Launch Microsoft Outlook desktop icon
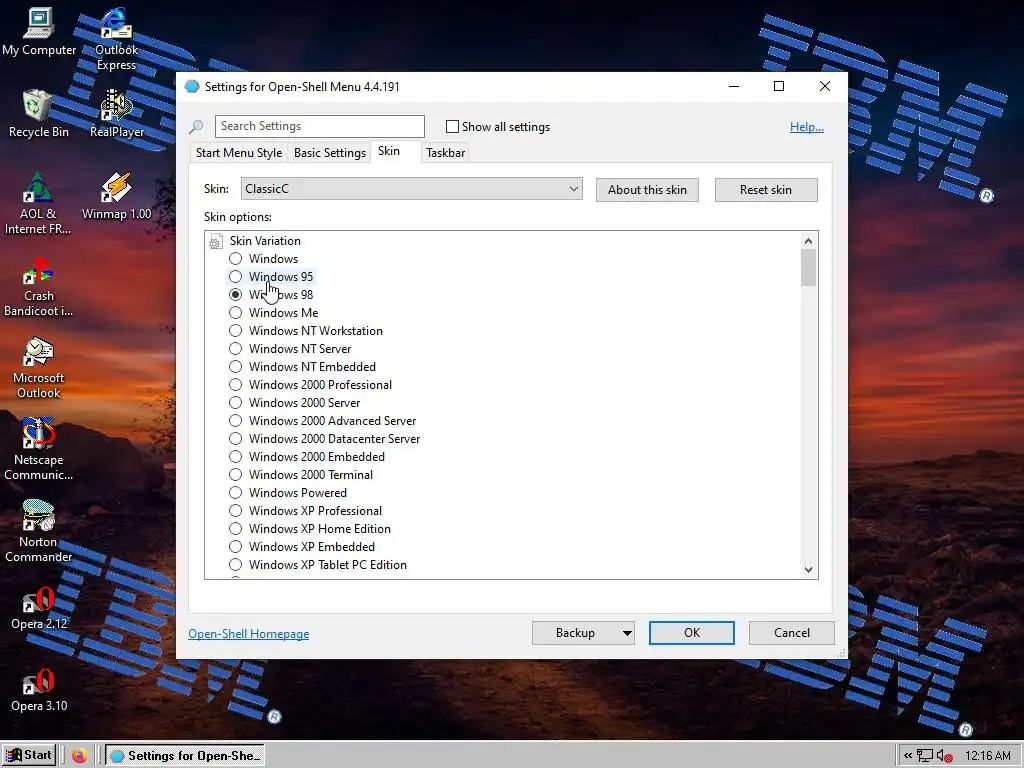This screenshot has height=768, width=1024. [x=39, y=368]
